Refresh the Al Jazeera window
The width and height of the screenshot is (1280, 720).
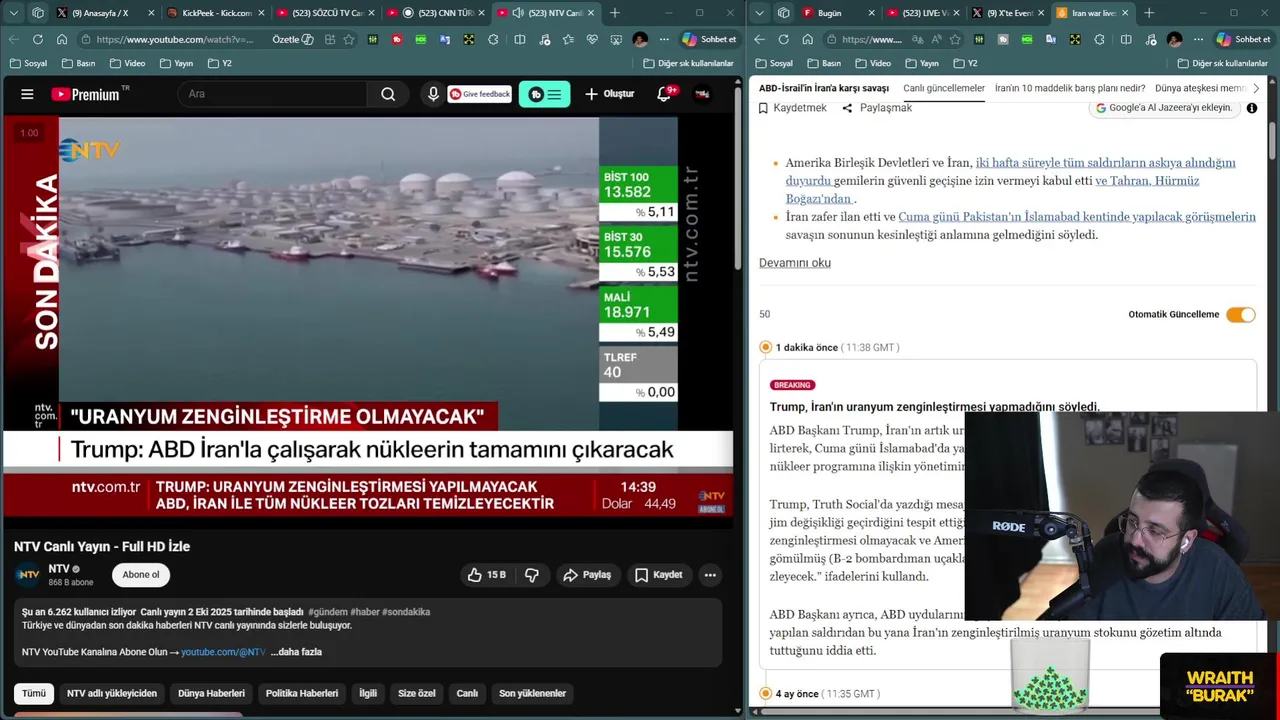pyautogui.click(x=783, y=39)
